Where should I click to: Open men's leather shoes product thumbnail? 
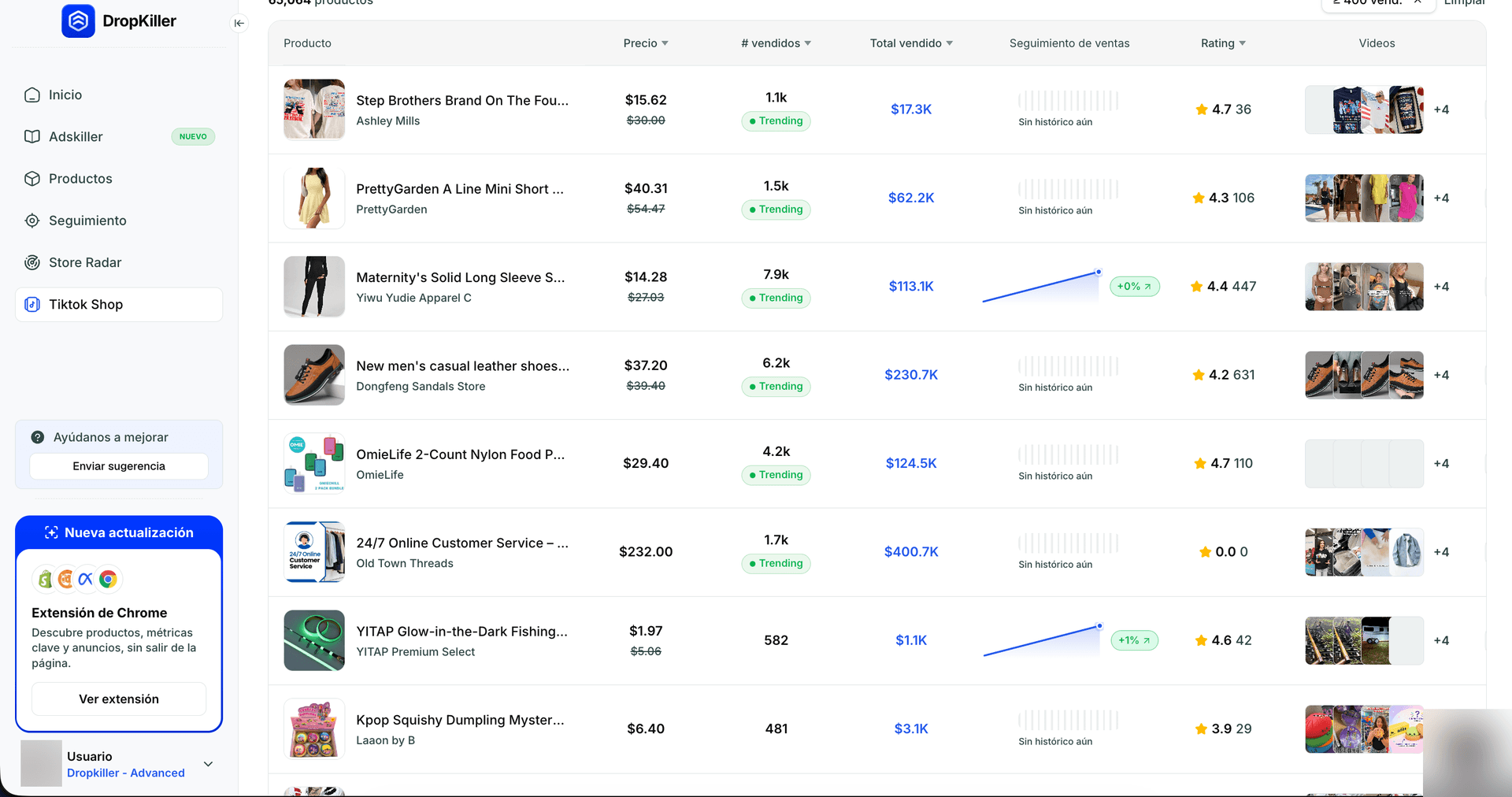pos(314,375)
